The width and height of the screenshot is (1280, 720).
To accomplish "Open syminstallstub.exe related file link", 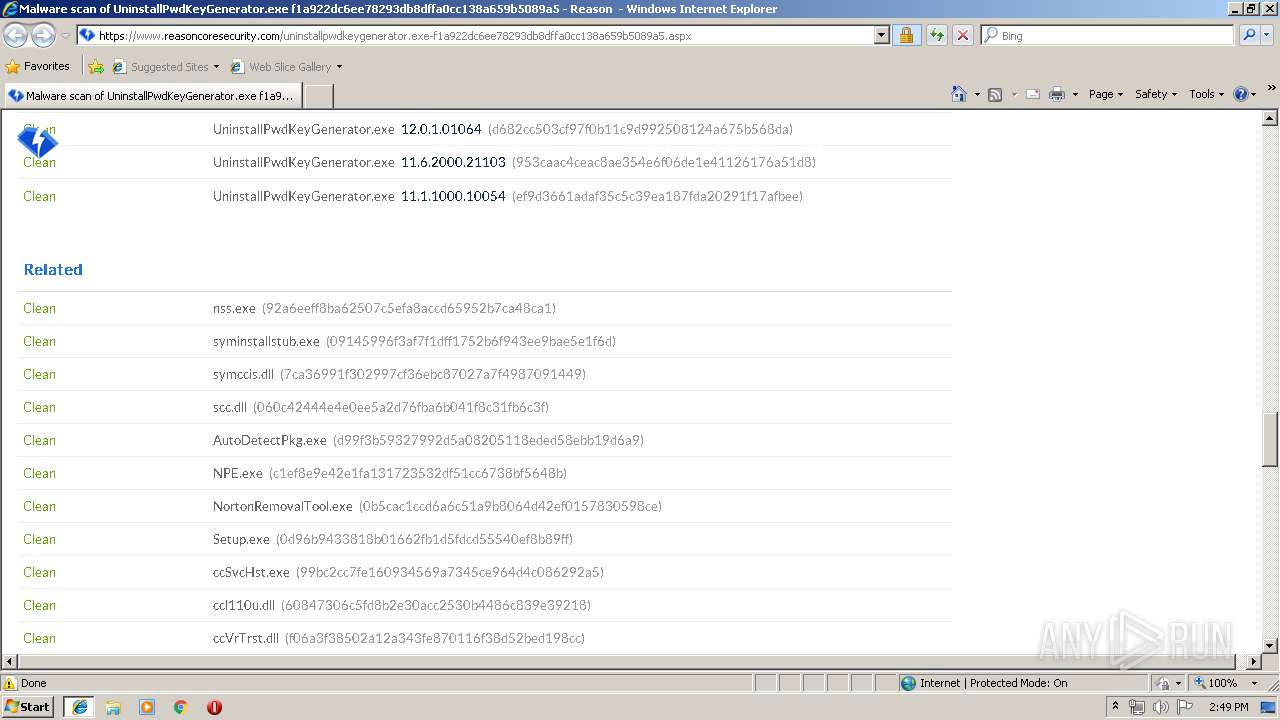I will pos(266,341).
